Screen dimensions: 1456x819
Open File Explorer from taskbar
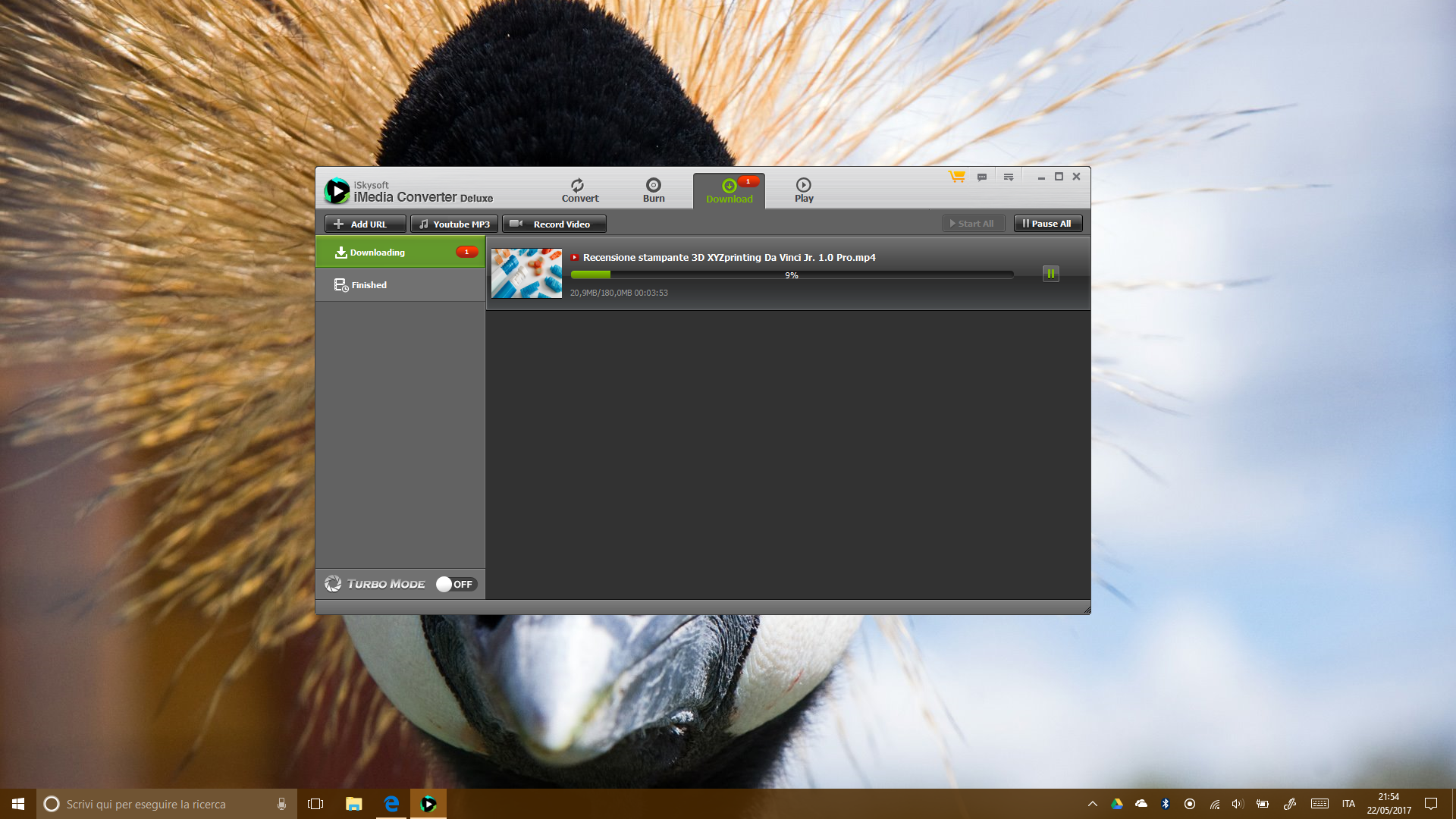pos(353,804)
